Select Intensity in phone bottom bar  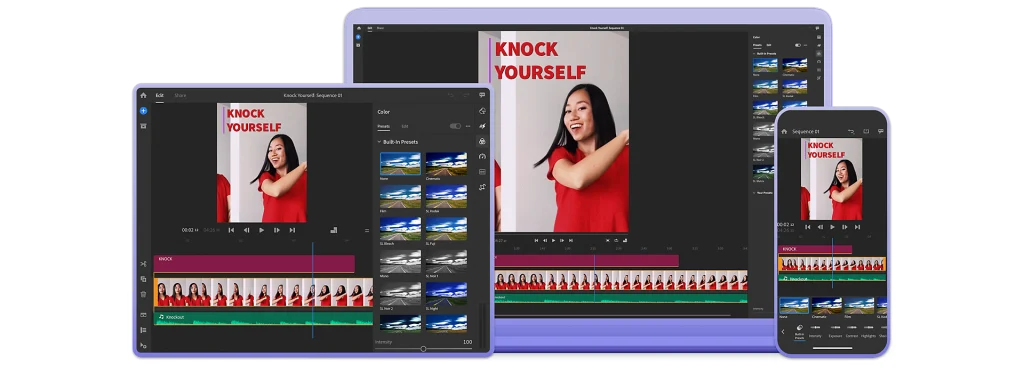(815, 331)
